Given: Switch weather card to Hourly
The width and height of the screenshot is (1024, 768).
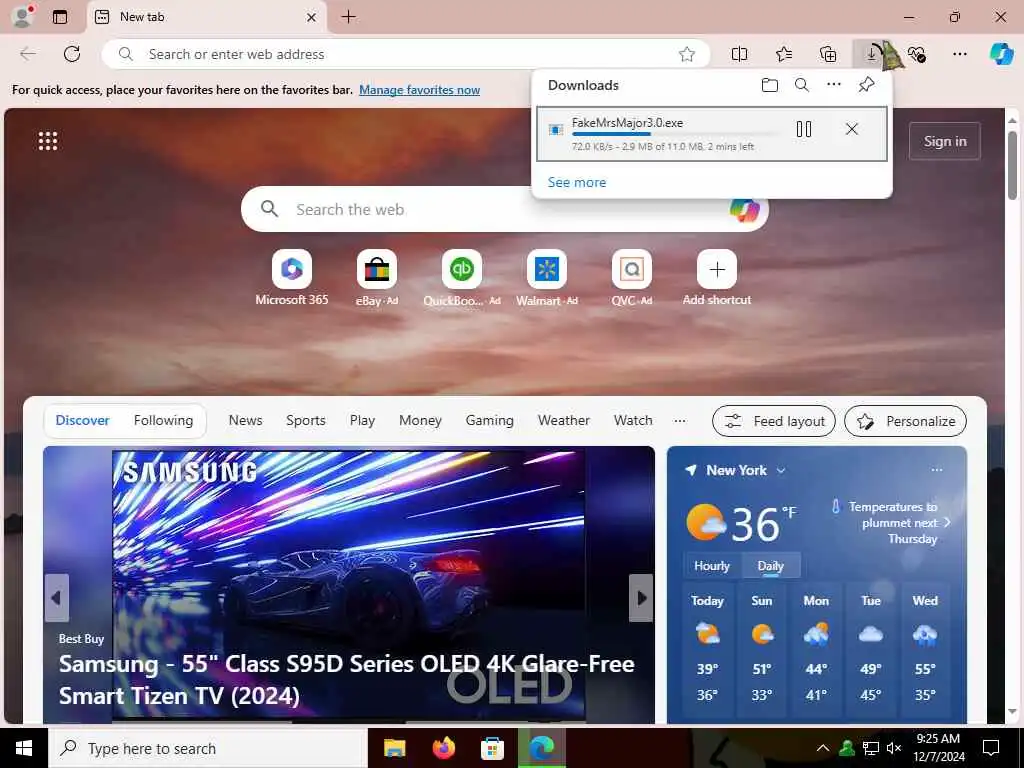Looking at the screenshot, I should coord(712,566).
